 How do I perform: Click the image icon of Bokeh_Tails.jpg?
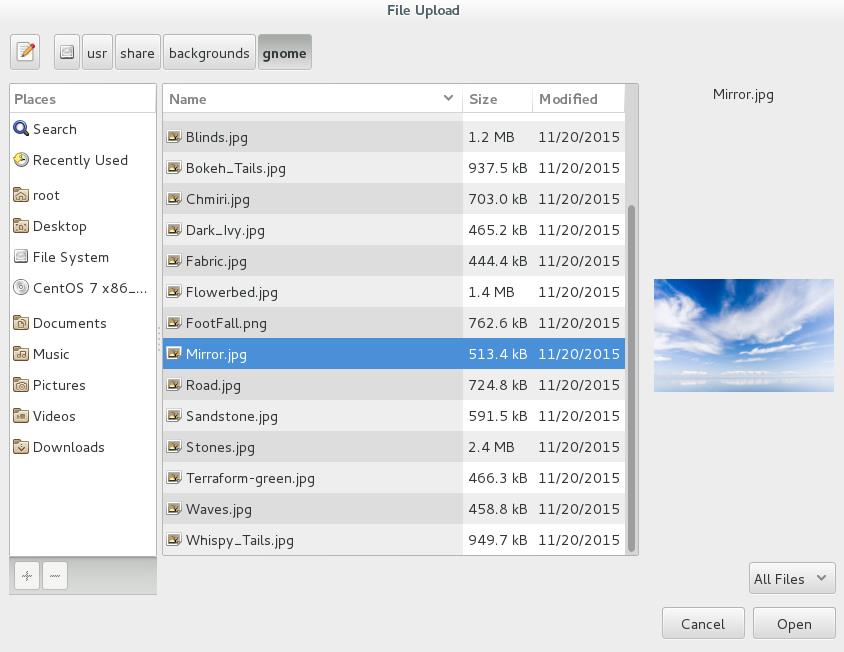pyautogui.click(x=173, y=167)
